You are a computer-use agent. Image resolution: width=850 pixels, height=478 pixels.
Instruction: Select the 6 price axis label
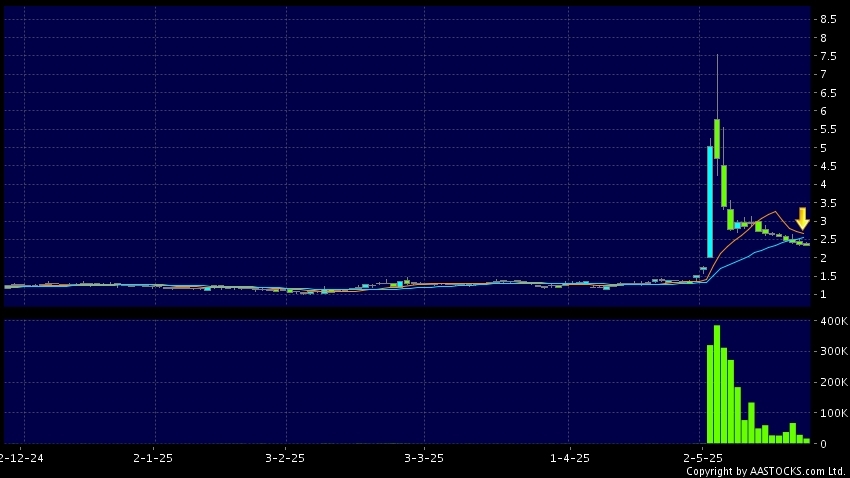click(x=823, y=111)
